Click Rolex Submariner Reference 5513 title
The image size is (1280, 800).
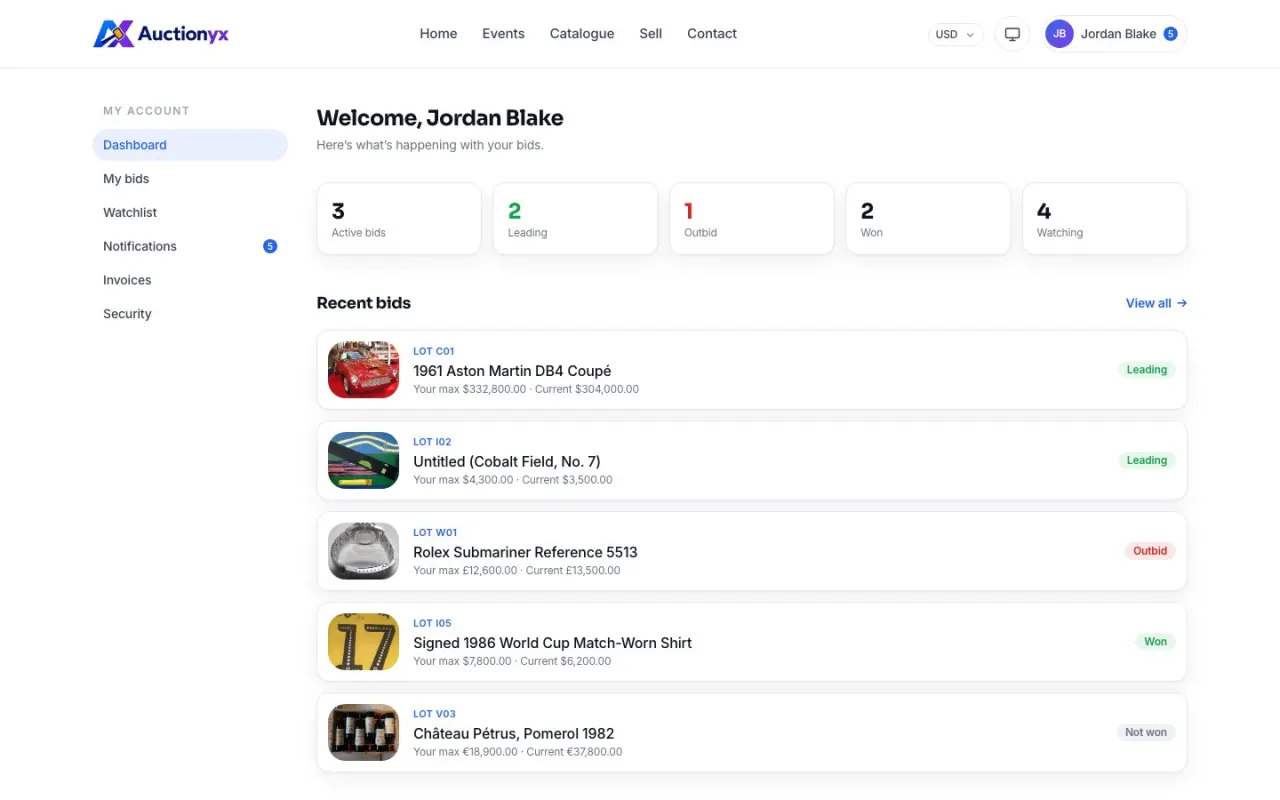(x=525, y=552)
